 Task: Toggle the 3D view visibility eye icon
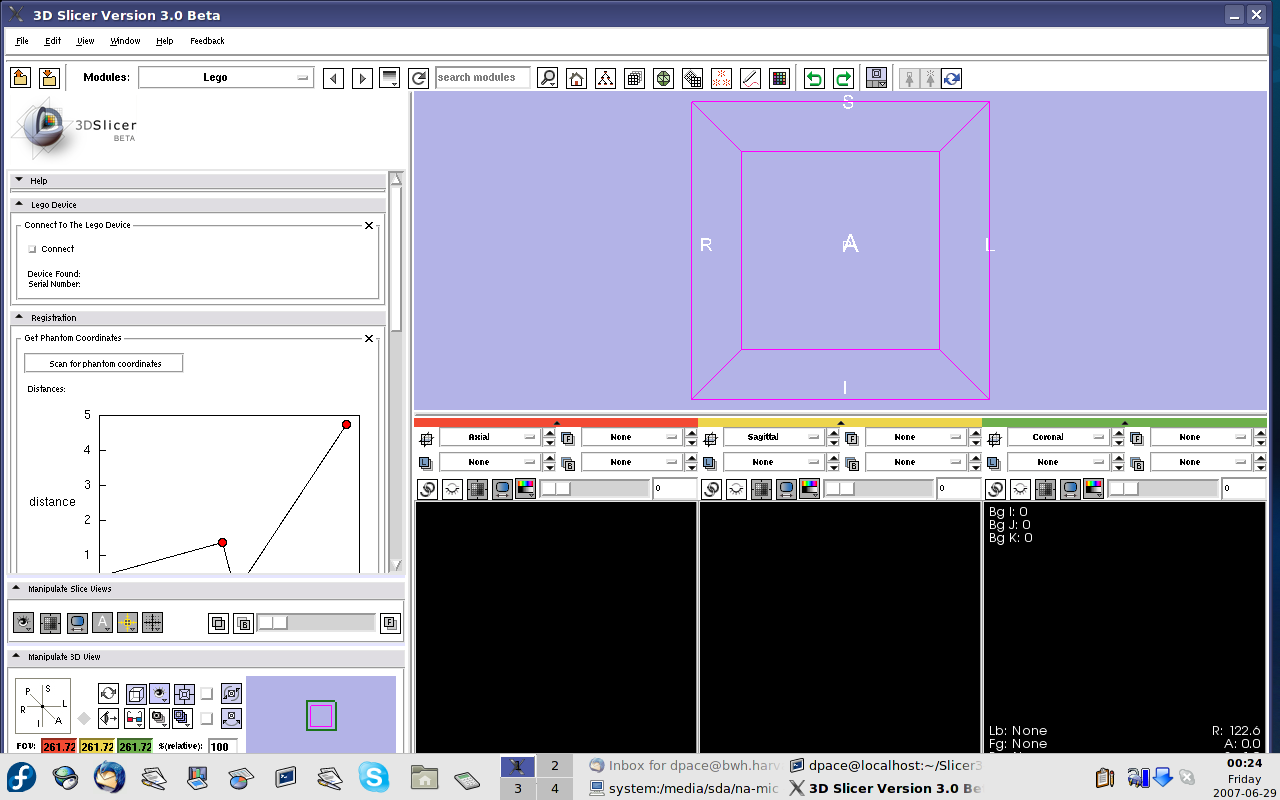(x=159, y=693)
